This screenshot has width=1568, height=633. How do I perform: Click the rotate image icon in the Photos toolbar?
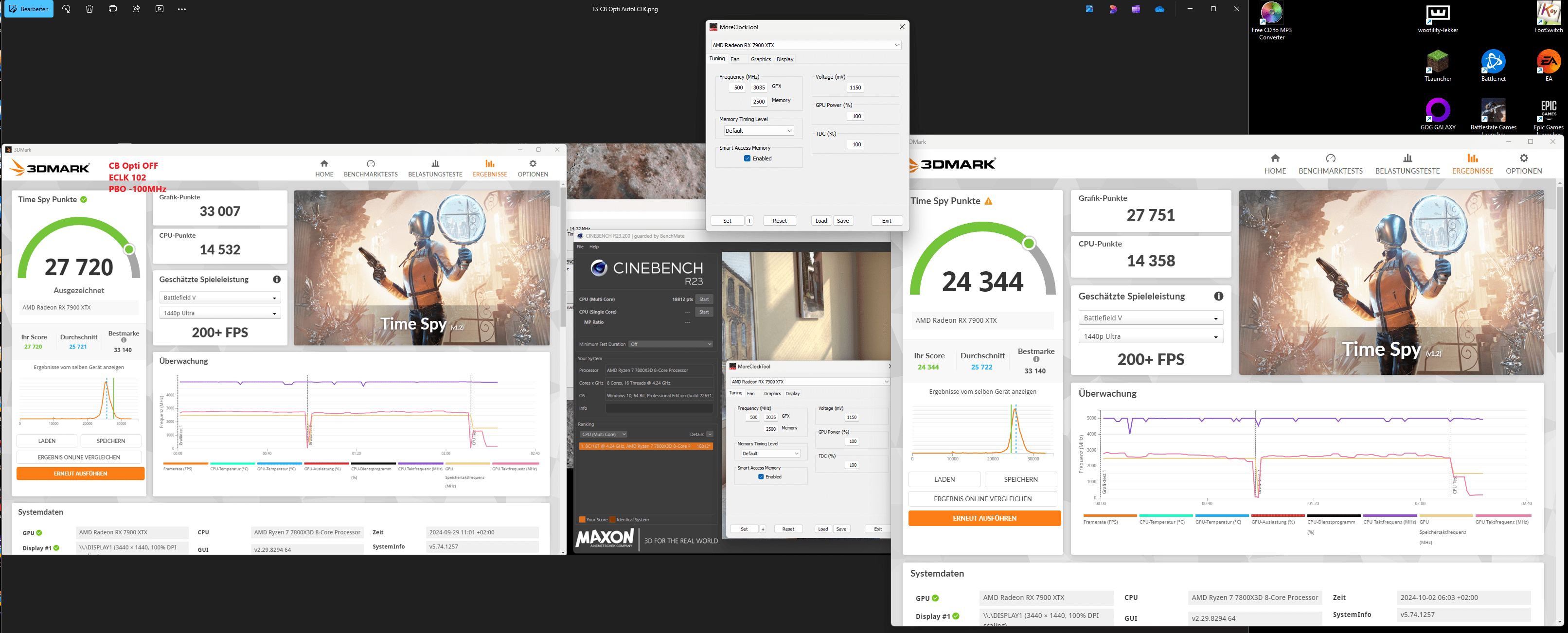click(x=66, y=9)
